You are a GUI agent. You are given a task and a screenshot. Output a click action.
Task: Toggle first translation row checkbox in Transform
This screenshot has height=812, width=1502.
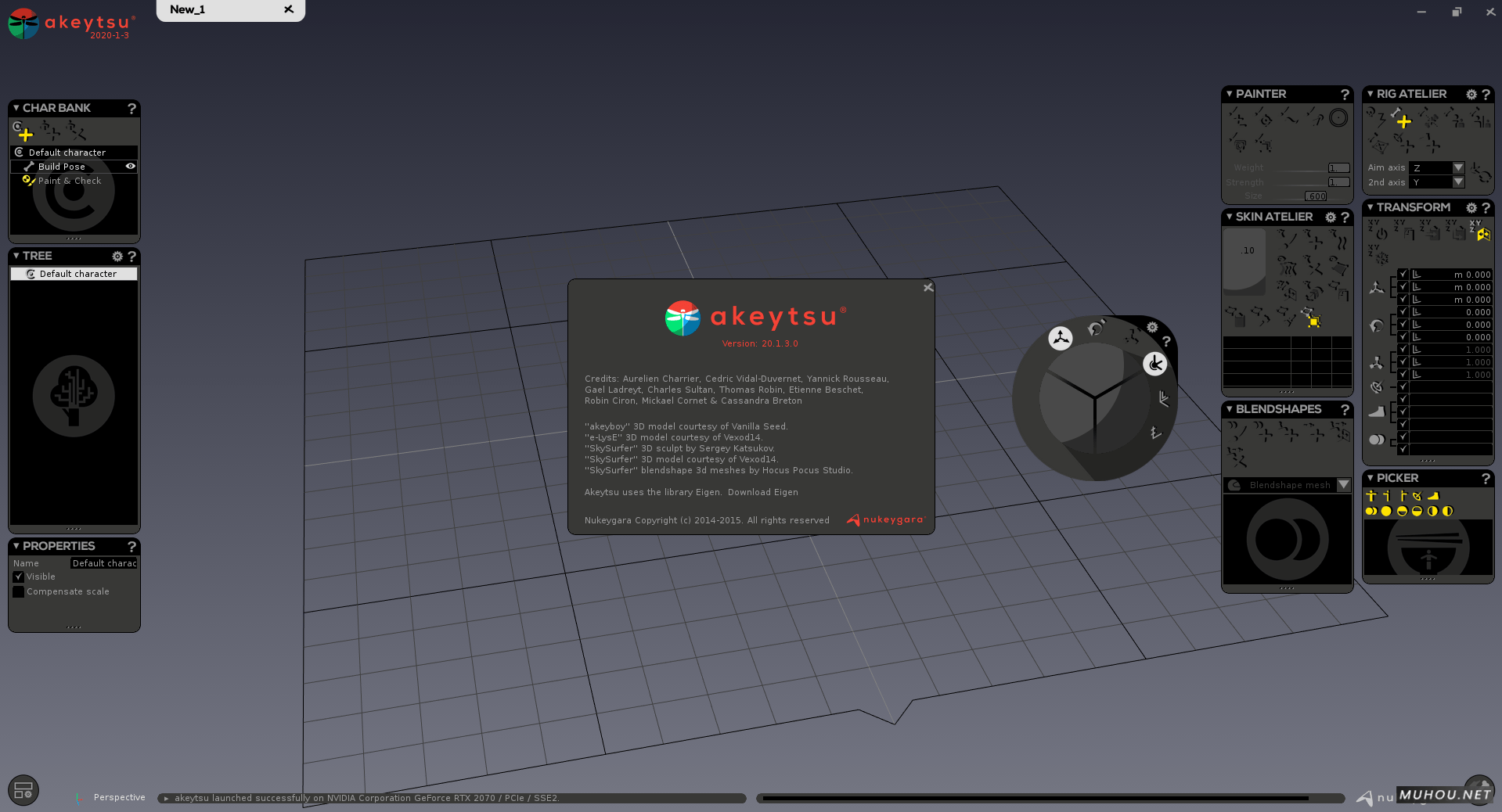1403,275
